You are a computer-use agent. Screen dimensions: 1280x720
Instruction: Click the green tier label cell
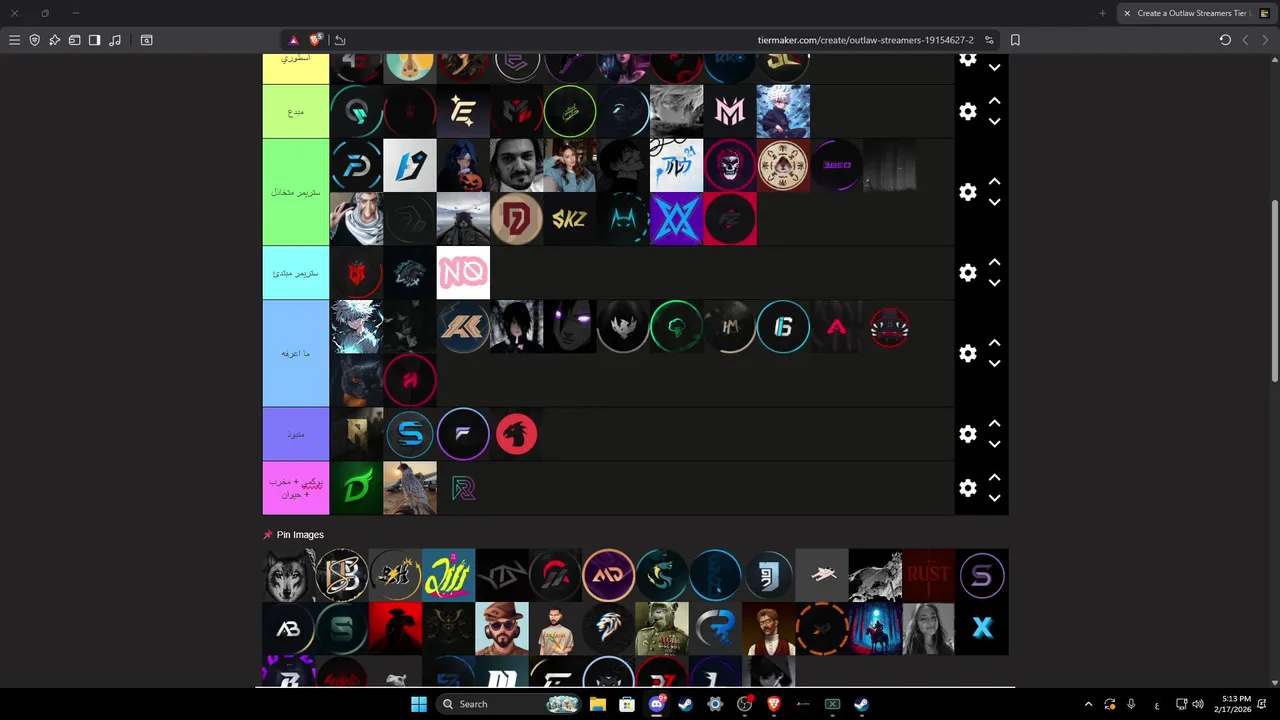point(296,192)
